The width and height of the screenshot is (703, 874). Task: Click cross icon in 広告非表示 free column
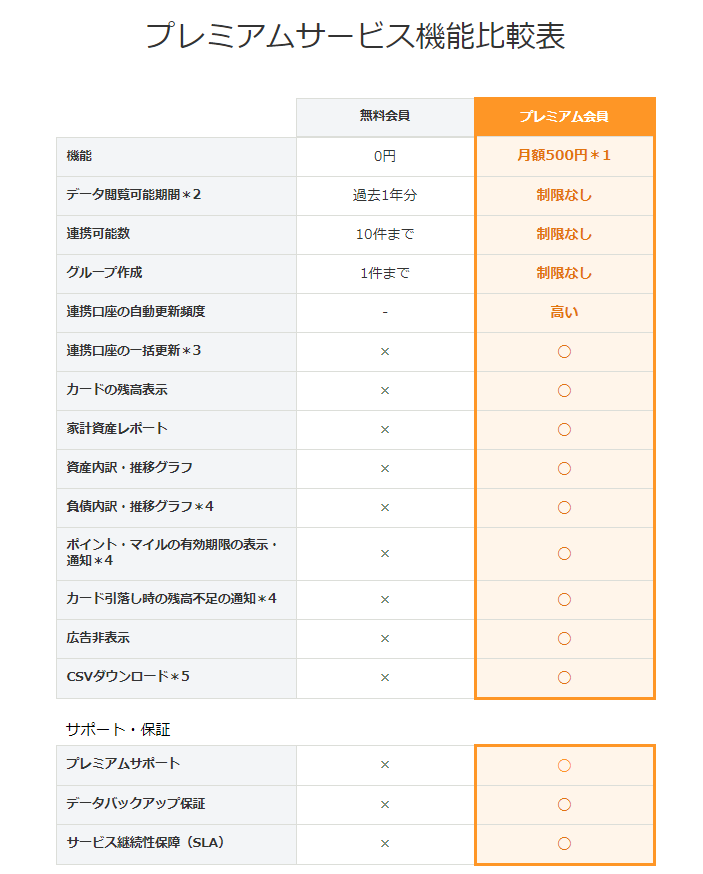[385, 639]
